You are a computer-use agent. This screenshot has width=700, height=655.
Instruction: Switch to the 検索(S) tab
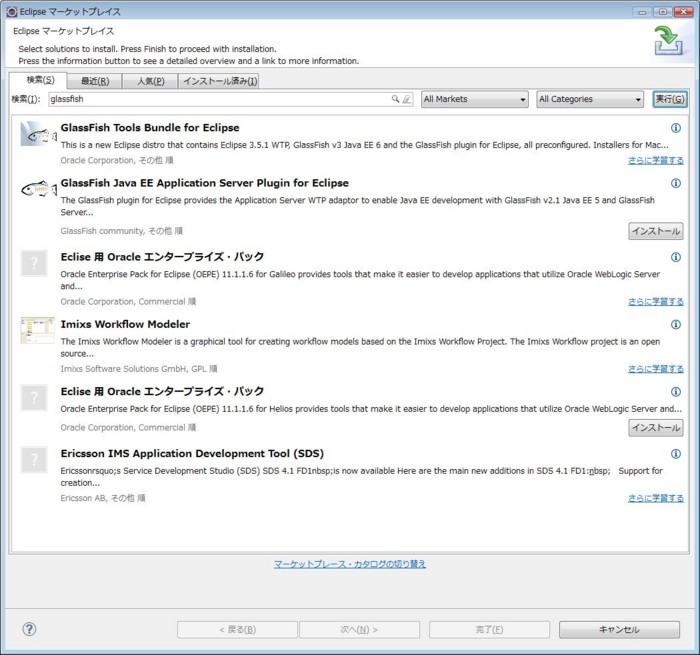click(x=40, y=80)
